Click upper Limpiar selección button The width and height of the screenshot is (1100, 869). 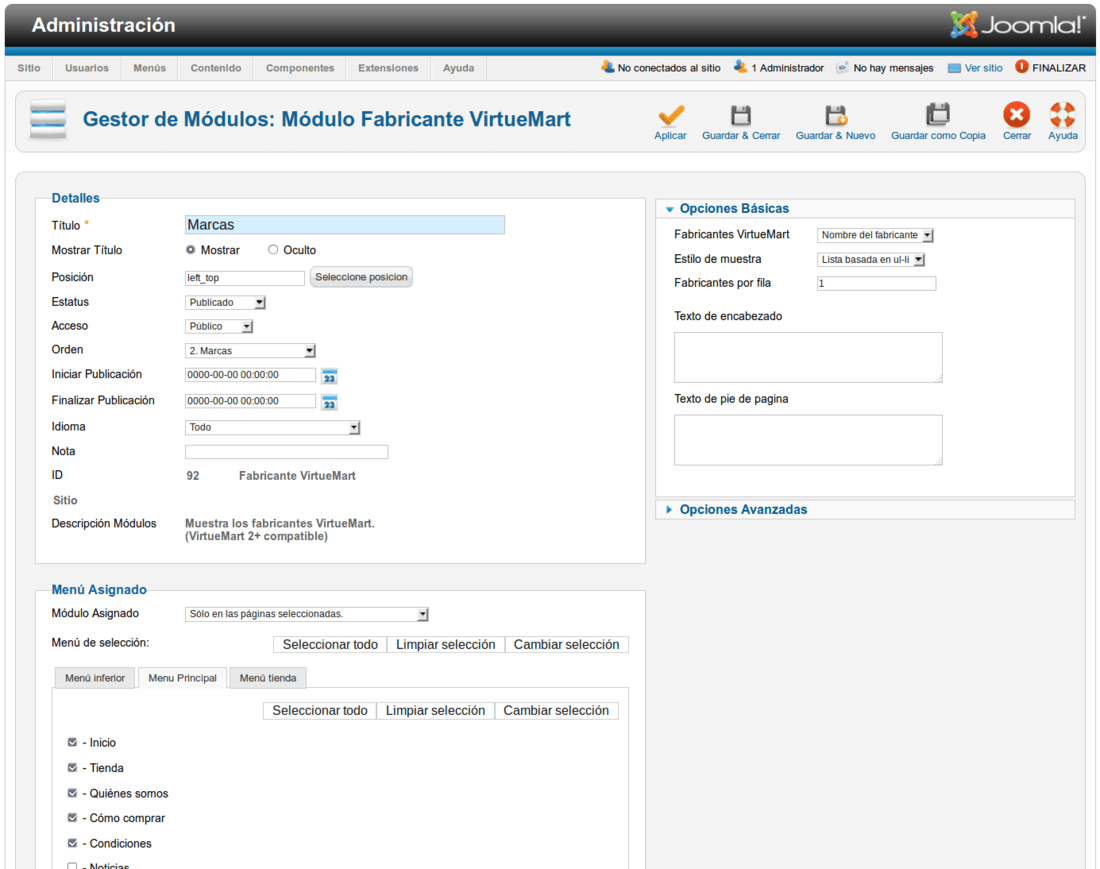(446, 645)
